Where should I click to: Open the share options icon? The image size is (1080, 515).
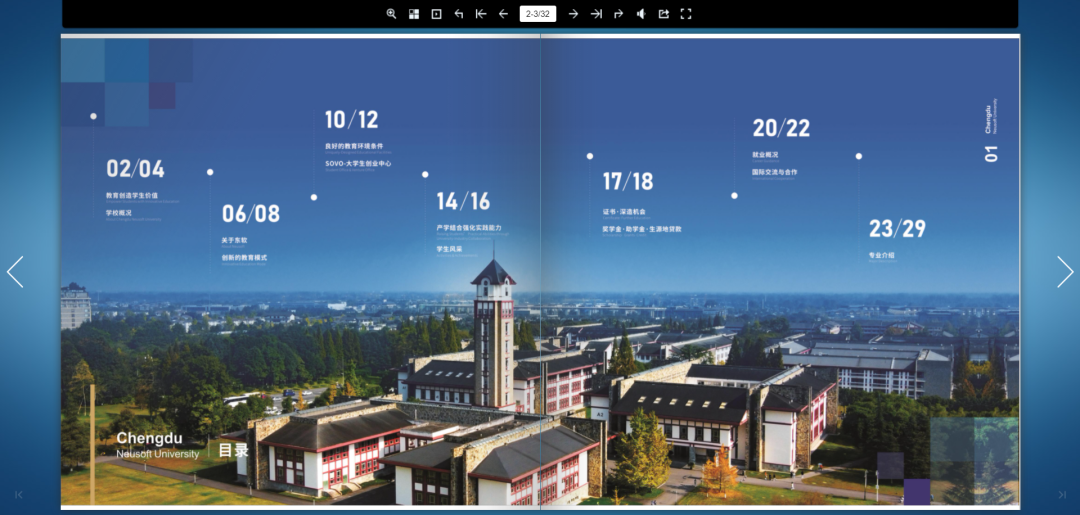click(663, 14)
